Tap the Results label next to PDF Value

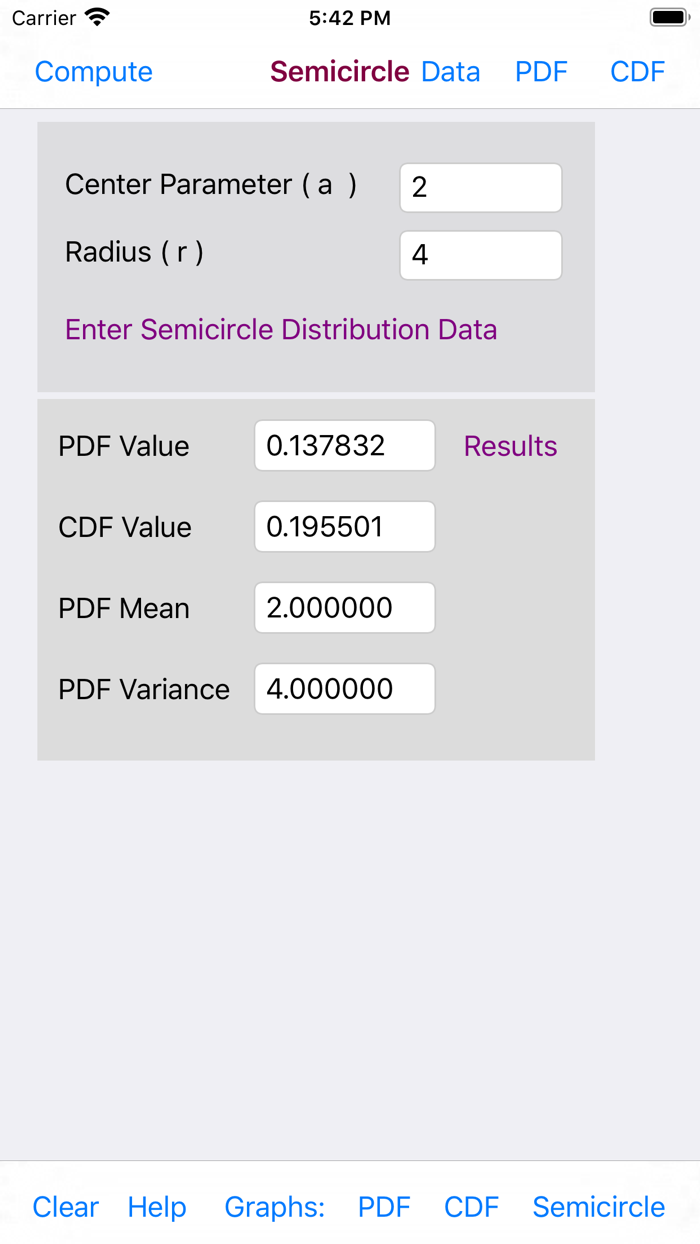pos(510,446)
